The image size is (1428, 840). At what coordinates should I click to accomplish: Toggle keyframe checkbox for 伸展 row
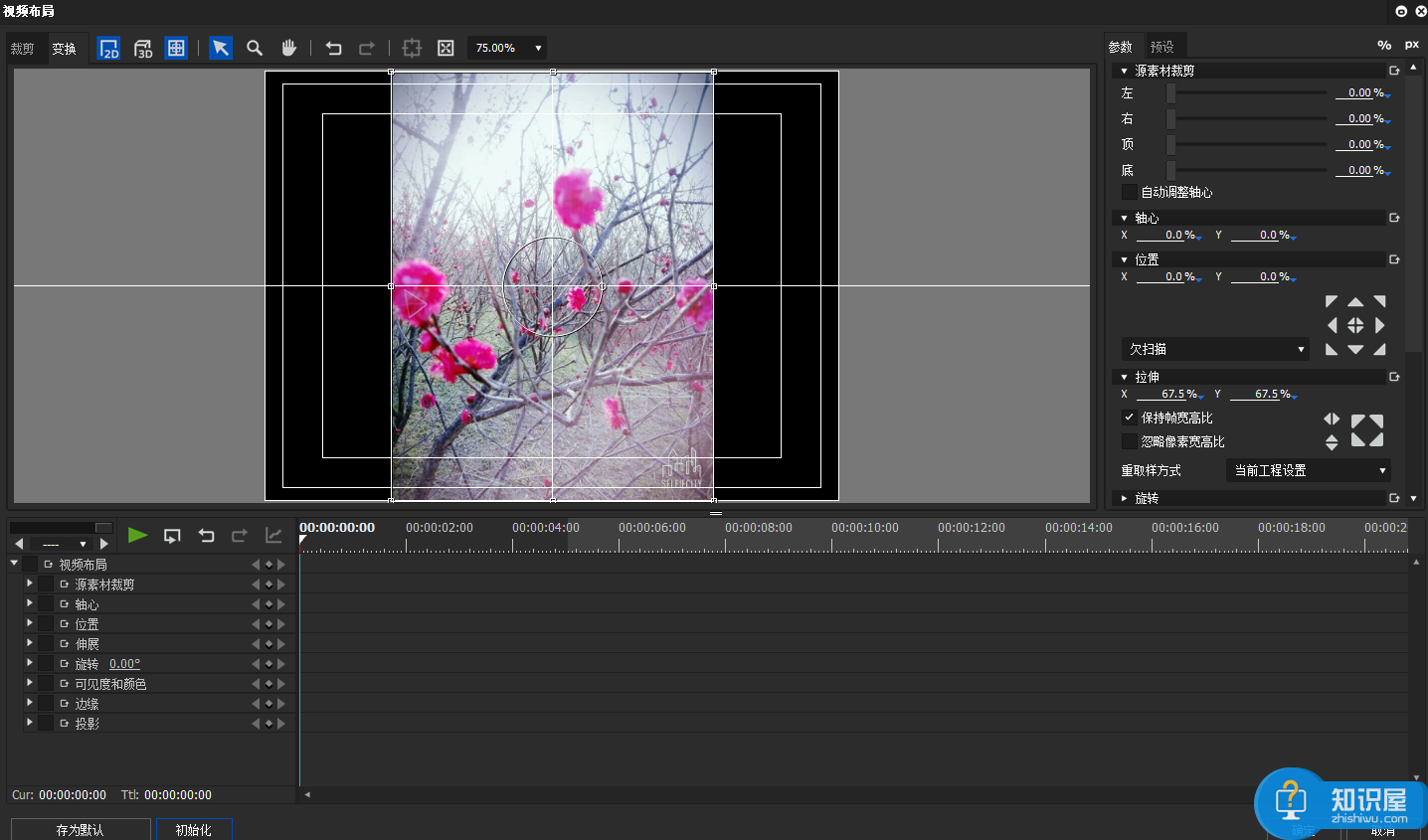tap(46, 643)
